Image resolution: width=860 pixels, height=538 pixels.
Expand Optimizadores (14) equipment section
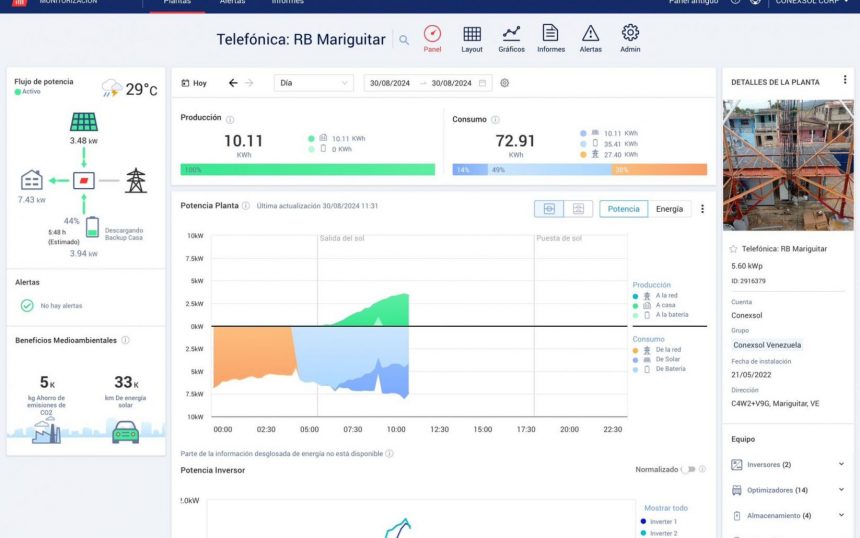coord(788,490)
